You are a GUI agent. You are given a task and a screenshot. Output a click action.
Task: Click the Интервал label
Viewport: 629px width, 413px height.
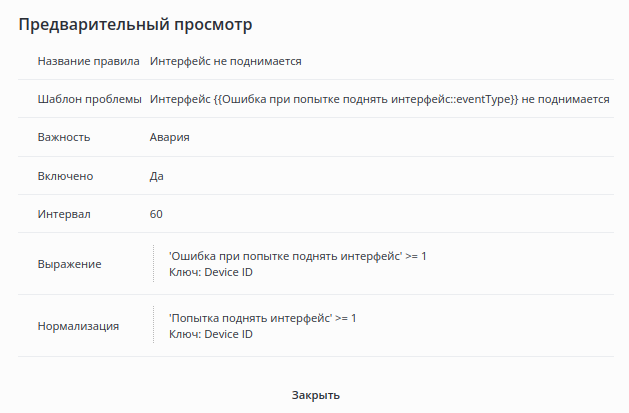64,214
